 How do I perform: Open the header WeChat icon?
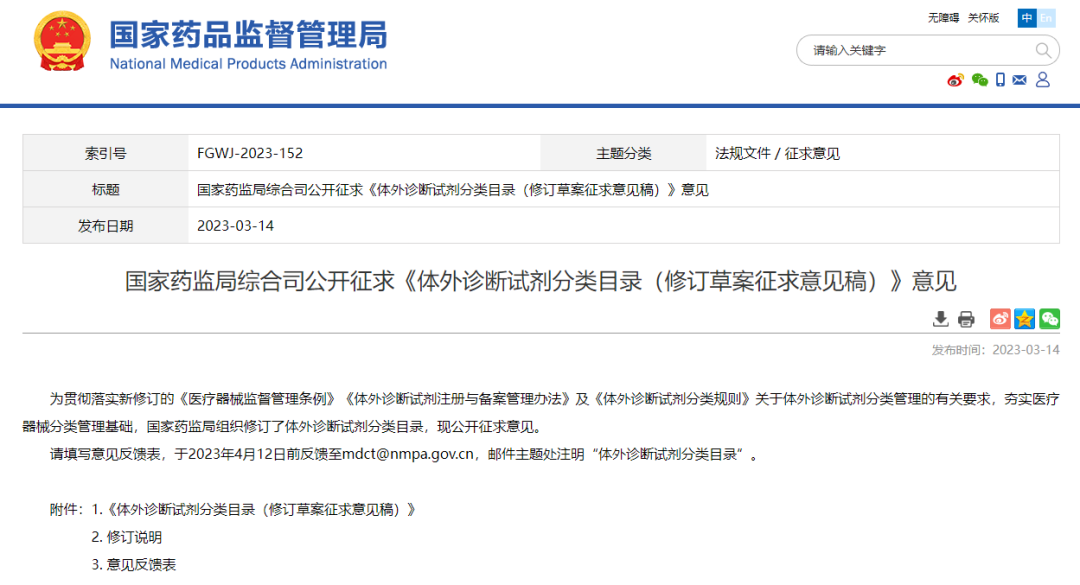pyautogui.click(x=979, y=80)
